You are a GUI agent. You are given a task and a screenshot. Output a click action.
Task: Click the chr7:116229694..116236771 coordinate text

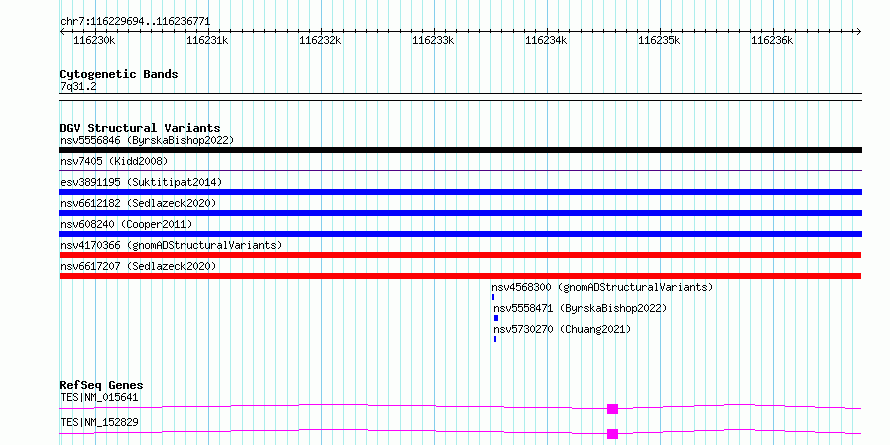(x=135, y=22)
